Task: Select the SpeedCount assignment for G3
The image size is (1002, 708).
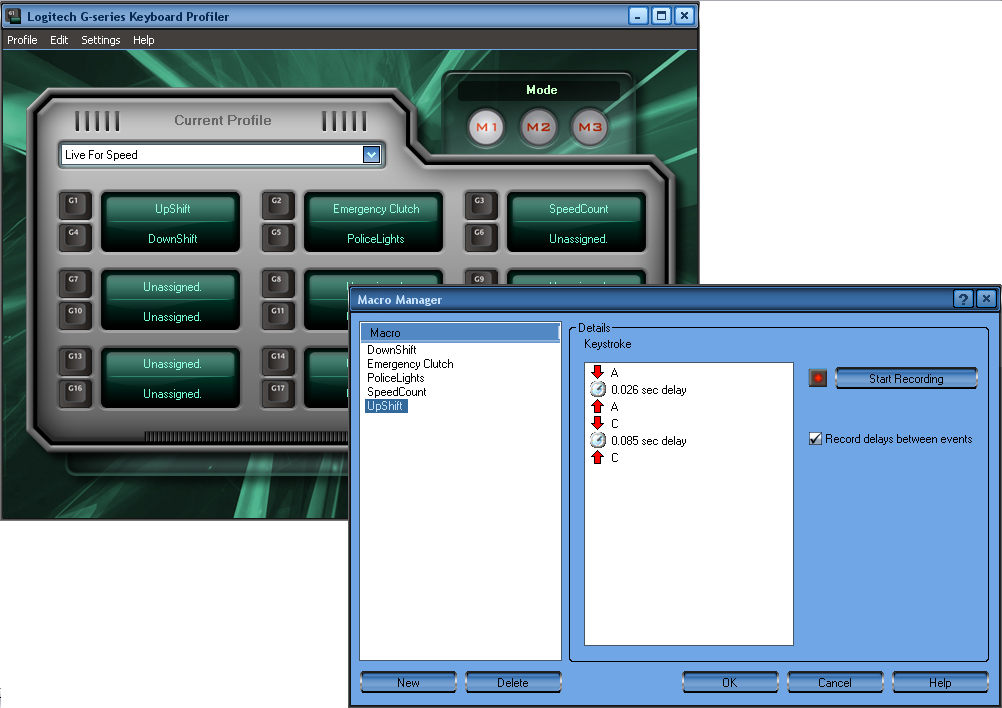Action: click(578, 209)
